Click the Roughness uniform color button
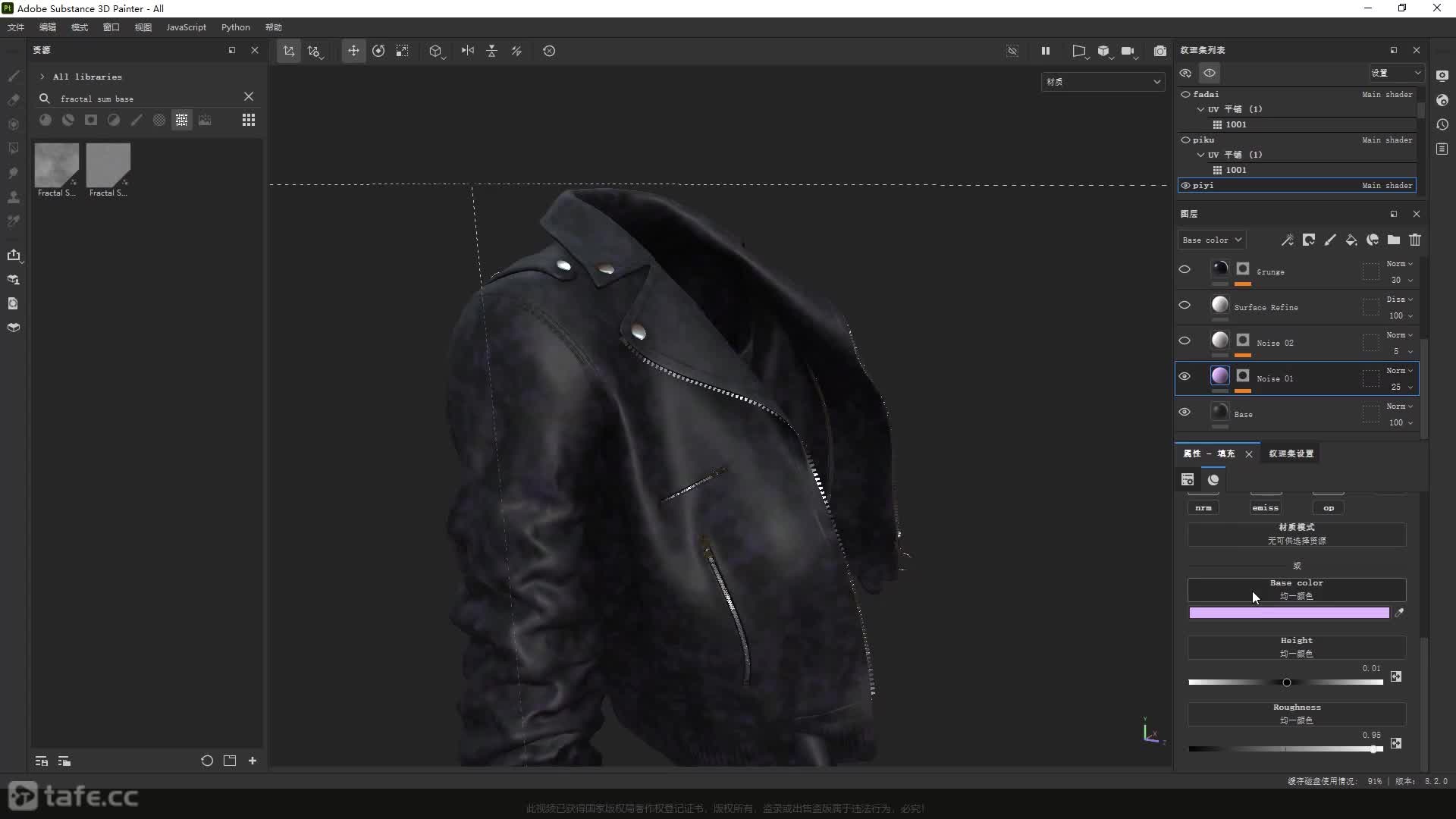The width and height of the screenshot is (1456, 819). [x=1297, y=714]
